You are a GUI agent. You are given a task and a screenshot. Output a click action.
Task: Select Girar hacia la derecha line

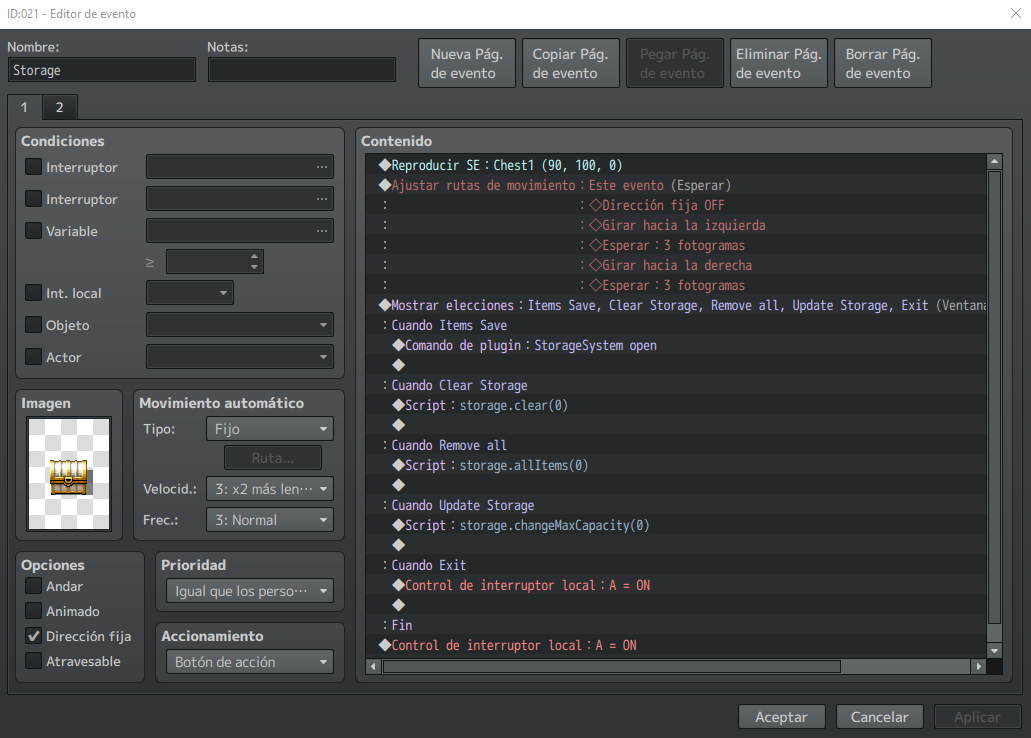[676, 265]
